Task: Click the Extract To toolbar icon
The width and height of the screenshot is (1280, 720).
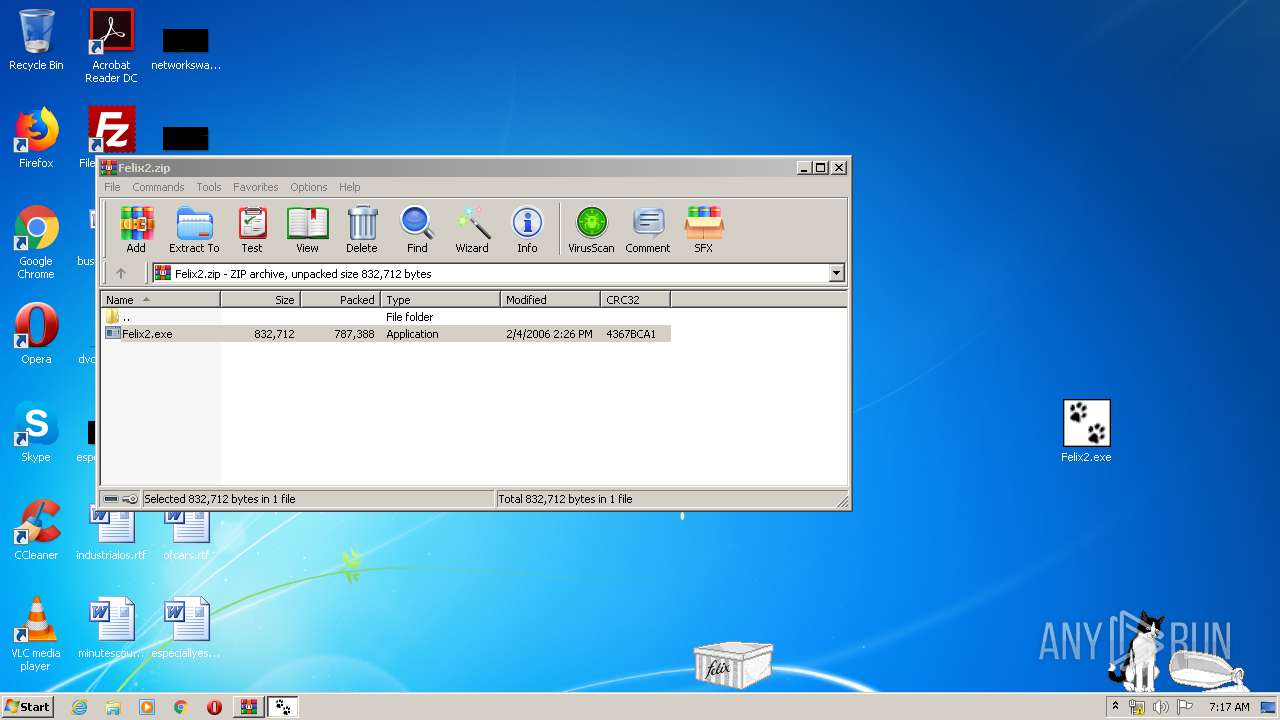Action: point(194,230)
